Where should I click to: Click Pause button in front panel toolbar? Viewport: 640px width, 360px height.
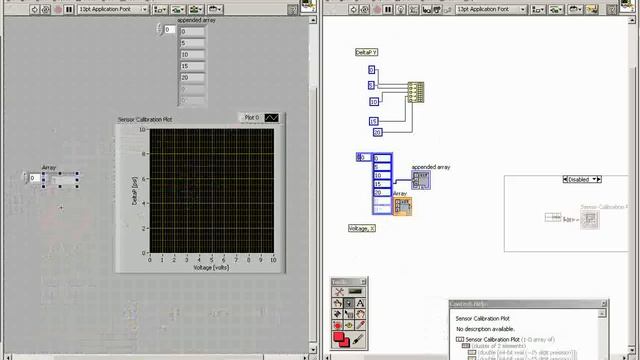(x=69, y=9)
